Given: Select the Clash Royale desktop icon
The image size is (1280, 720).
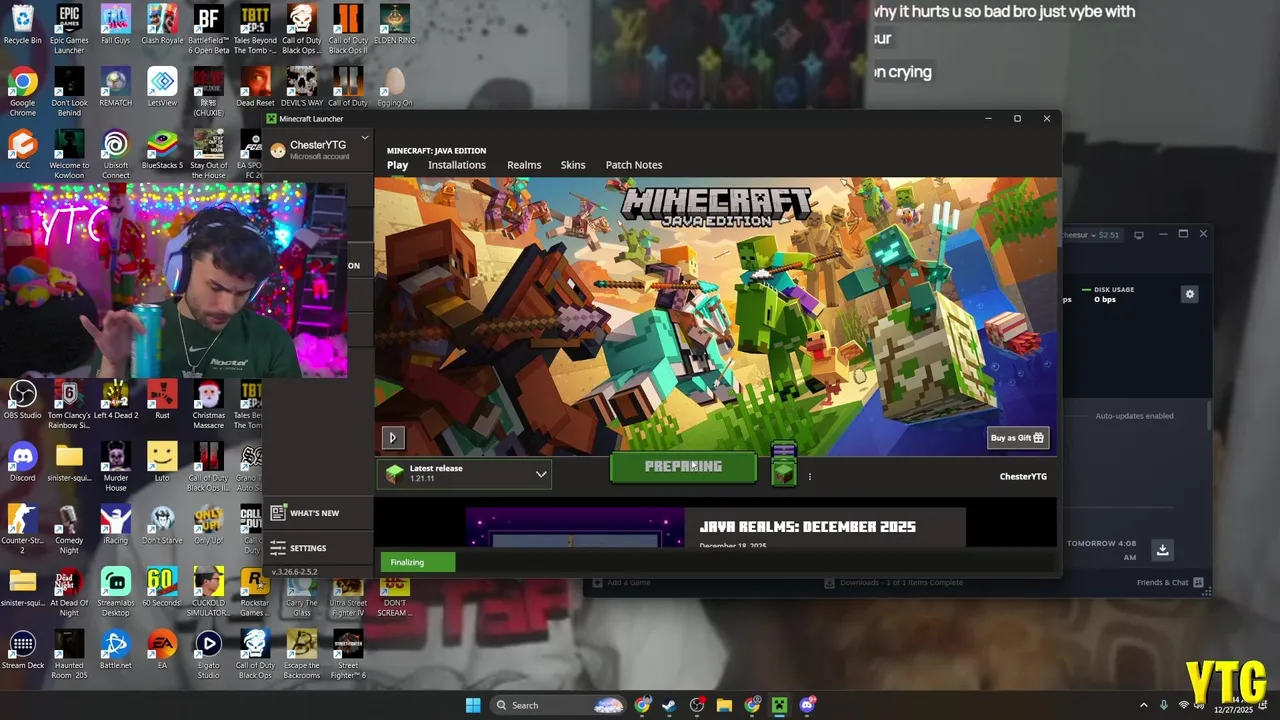Looking at the screenshot, I should (x=162, y=25).
